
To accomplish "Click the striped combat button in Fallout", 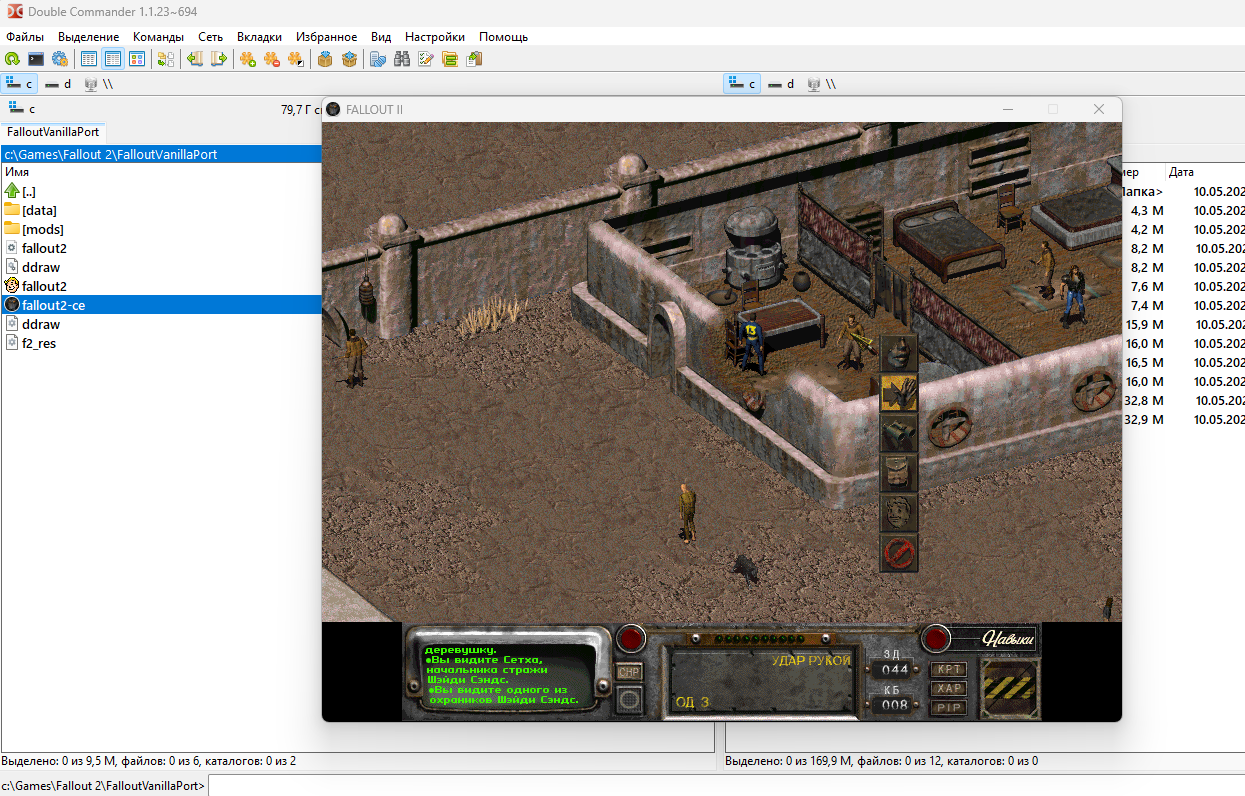I will pyautogui.click(x=1009, y=688).
